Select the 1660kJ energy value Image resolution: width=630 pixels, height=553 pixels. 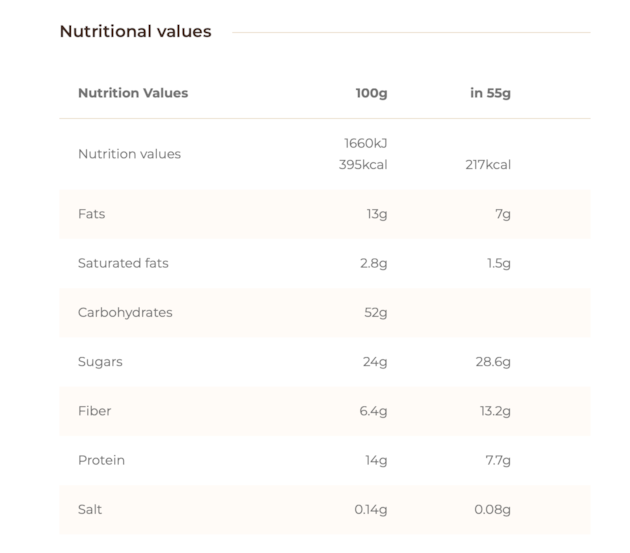[366, 143]
